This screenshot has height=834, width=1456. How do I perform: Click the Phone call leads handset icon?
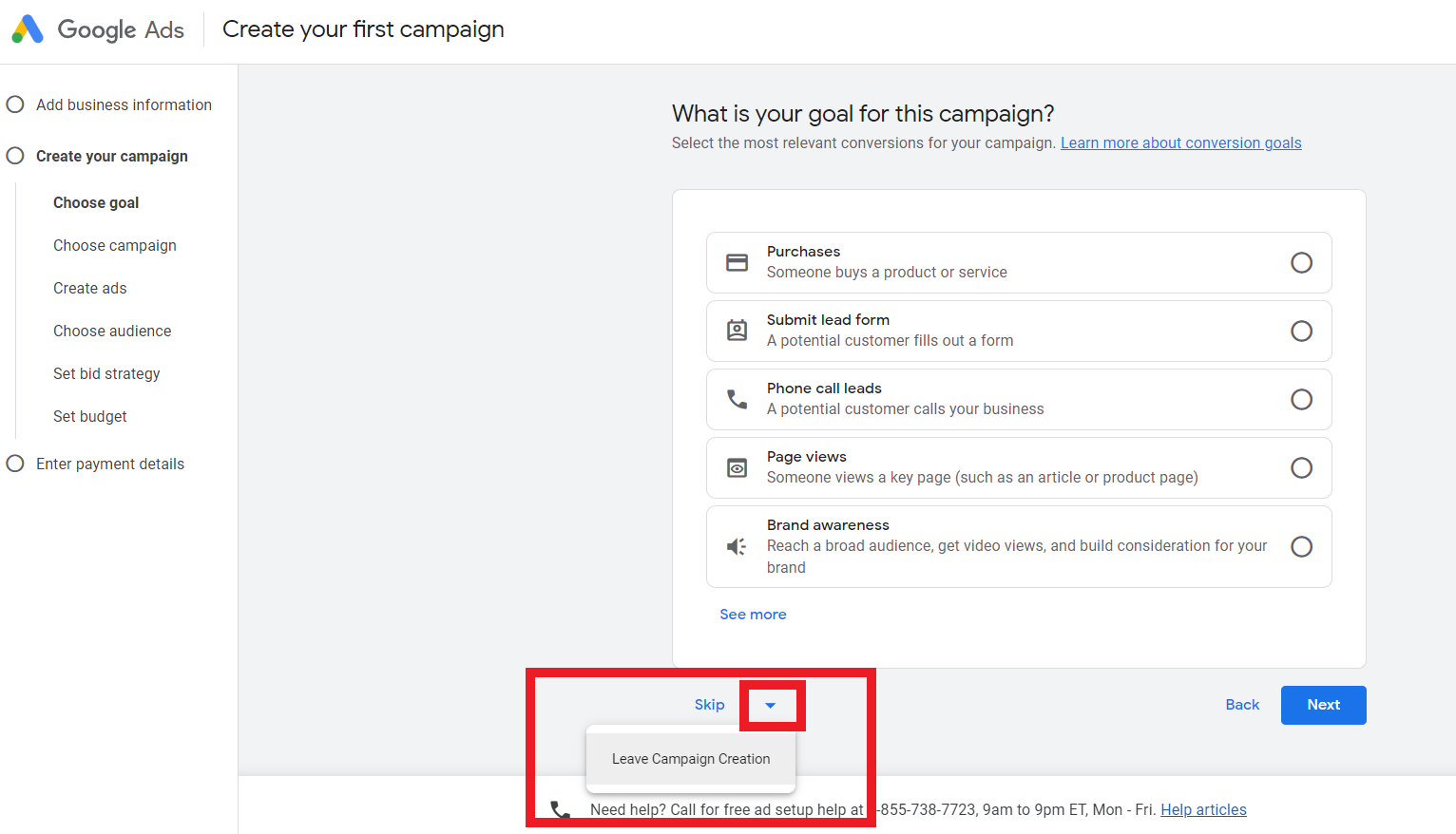pyautogui.click(x=737, y=399)
